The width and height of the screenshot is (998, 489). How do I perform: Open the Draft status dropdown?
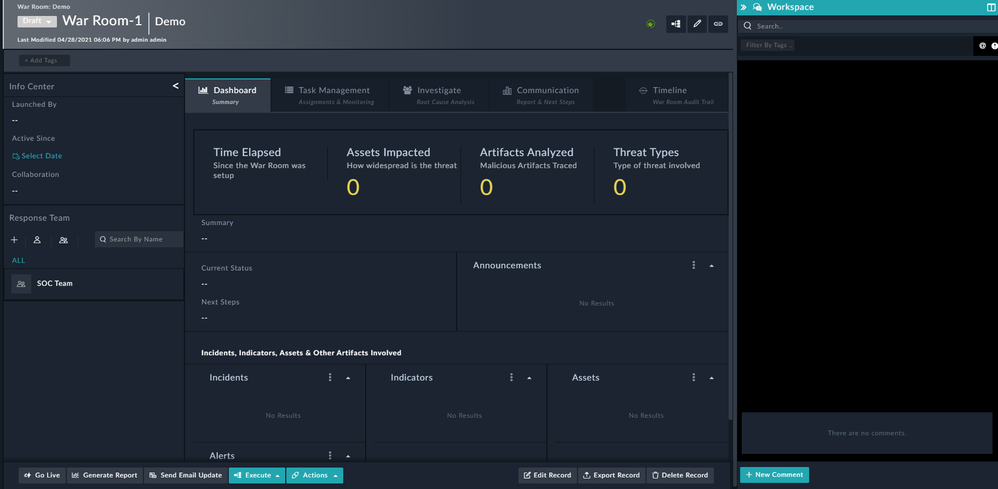(37, 21)
